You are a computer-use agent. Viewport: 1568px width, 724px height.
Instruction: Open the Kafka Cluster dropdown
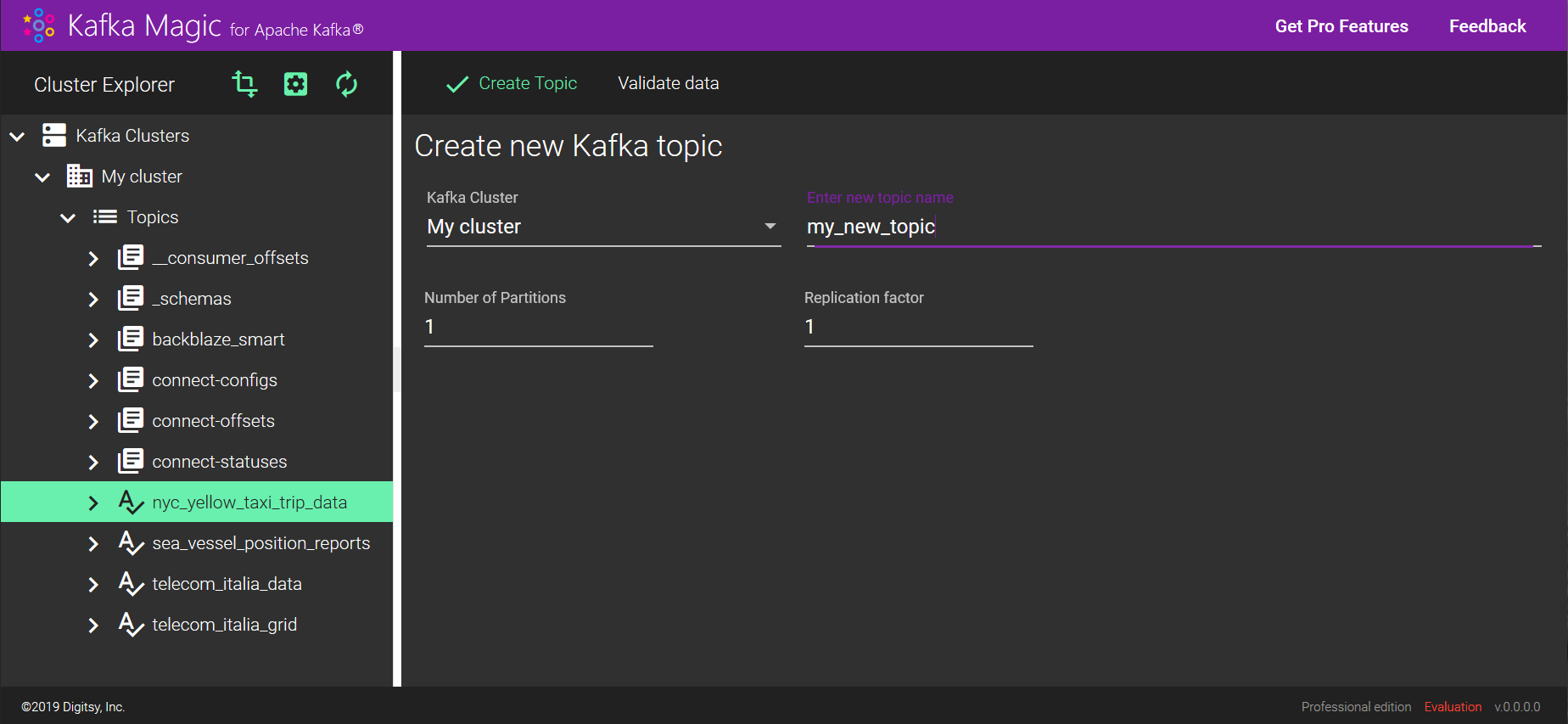tap(603, 227)
